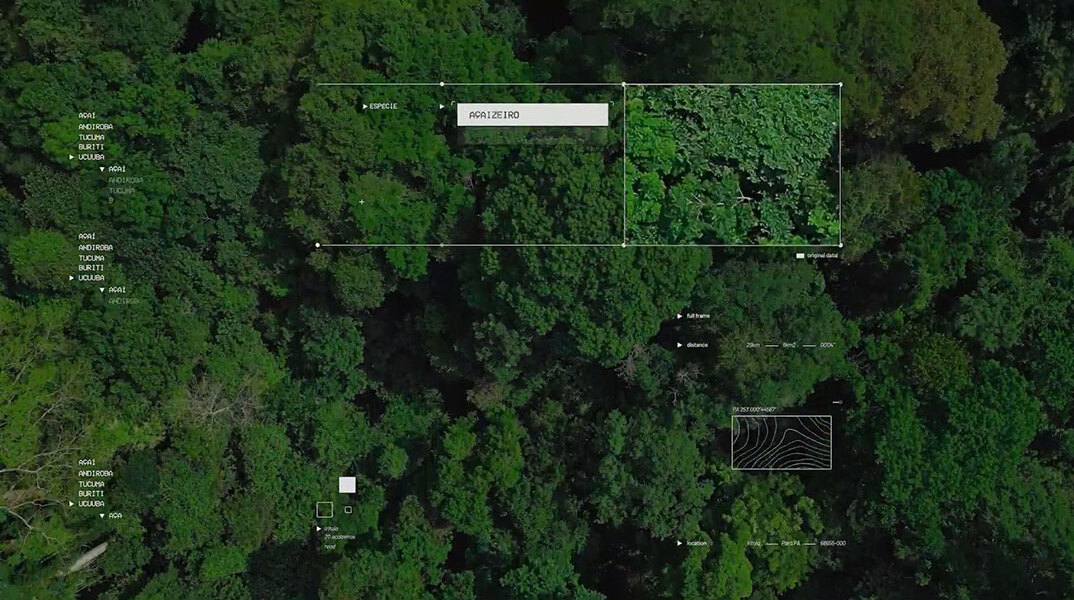Image resolution: width=1074 pixels, height=600 pixels.
Task: Click the arrow icon next to location
Action: (x=680, y=544)
